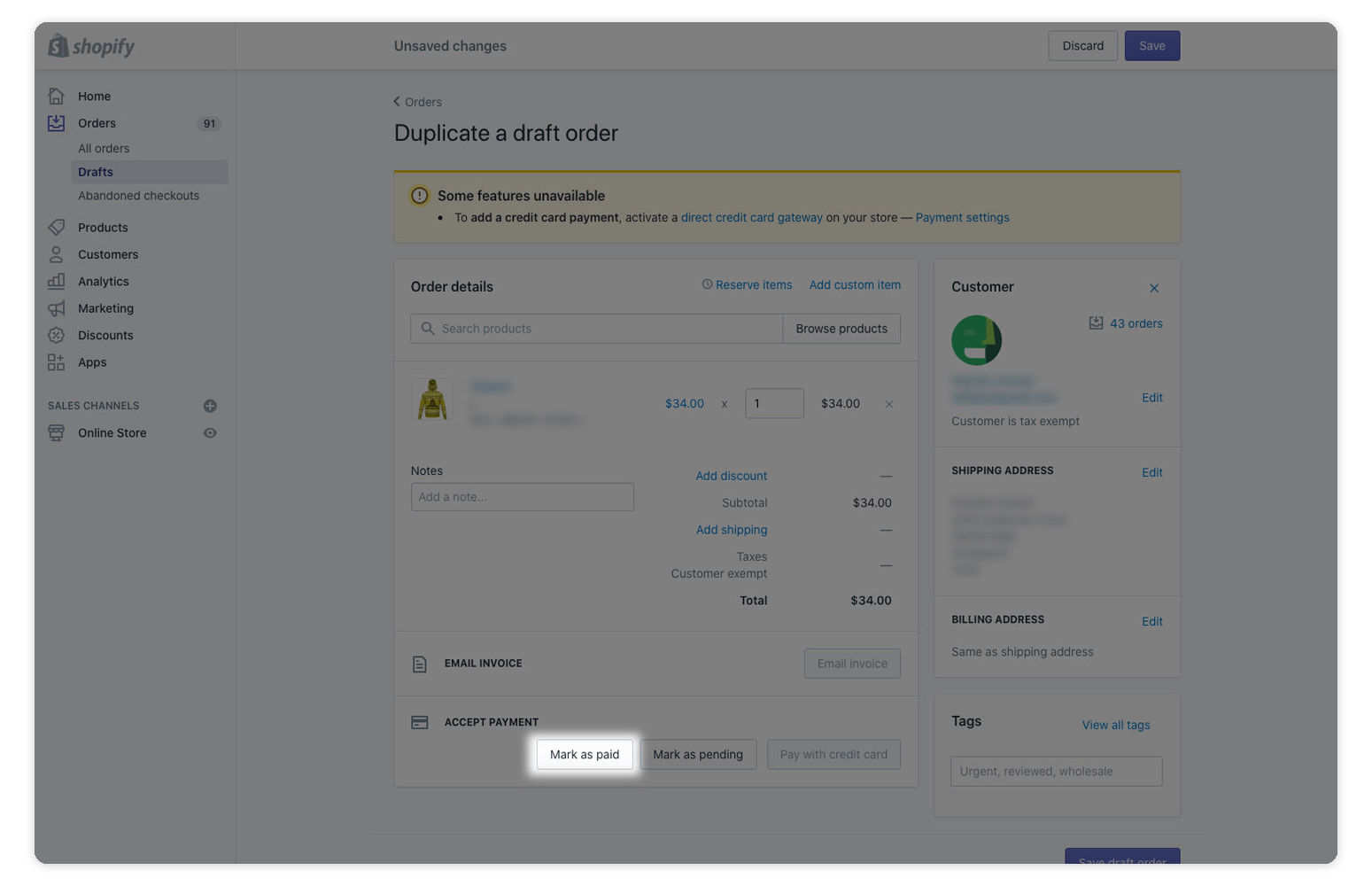Click Add discount link
This screenshot has height=886, width=1372.
731,476
